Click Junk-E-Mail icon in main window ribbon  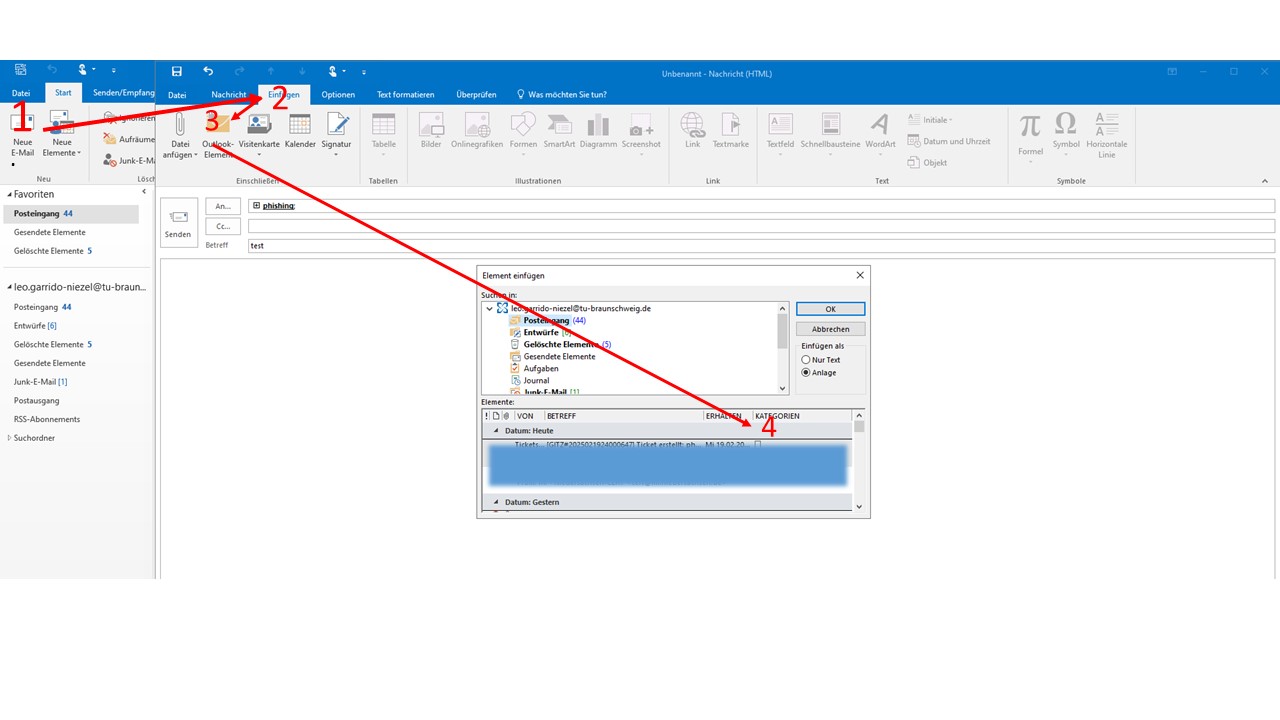click(x=111, y=160)
